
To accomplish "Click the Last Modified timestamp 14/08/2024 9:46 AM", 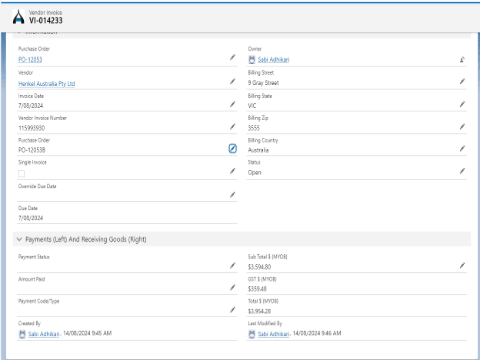I will tap(317, 333).
